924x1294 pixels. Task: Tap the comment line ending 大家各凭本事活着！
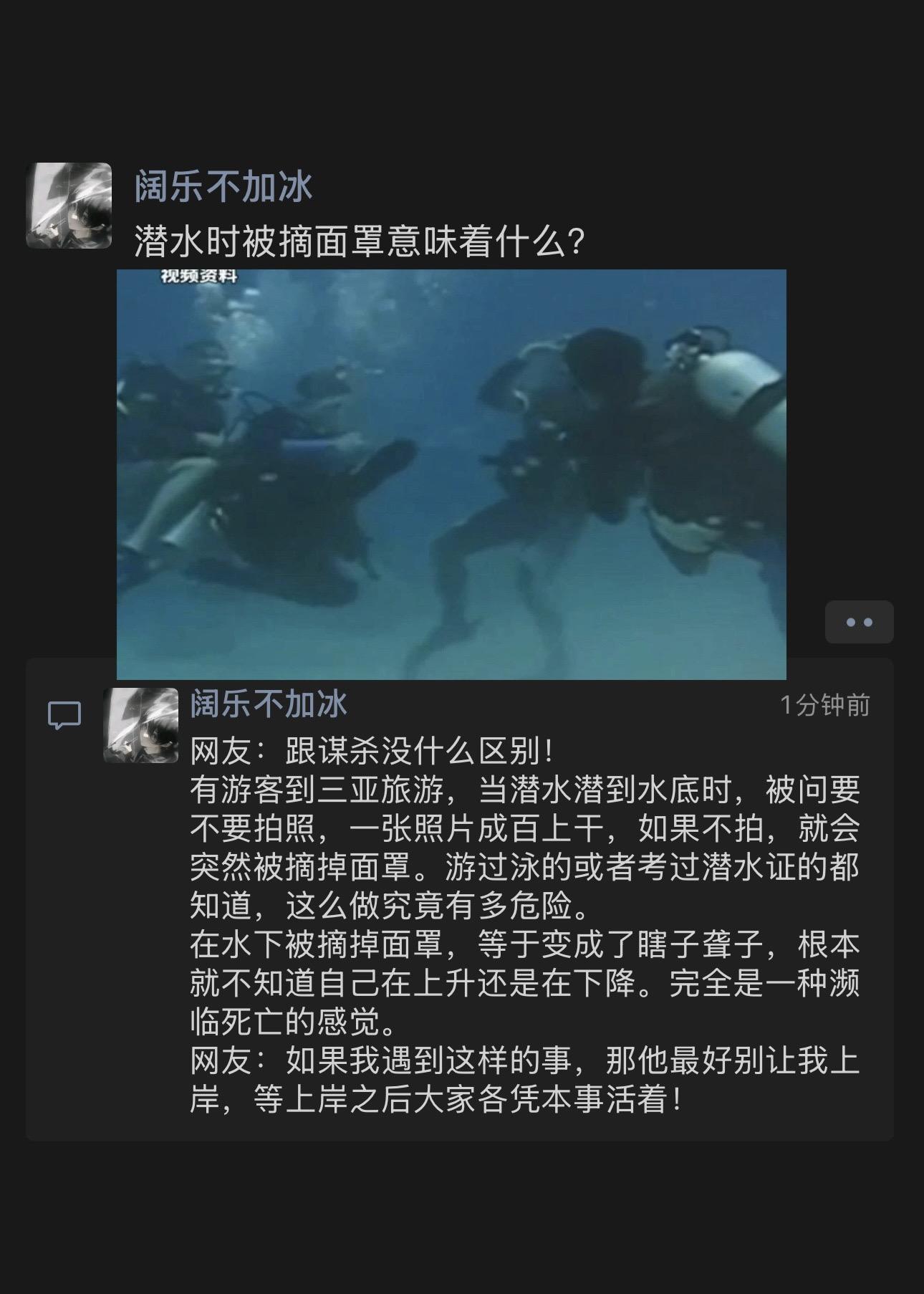(436, 1100)
